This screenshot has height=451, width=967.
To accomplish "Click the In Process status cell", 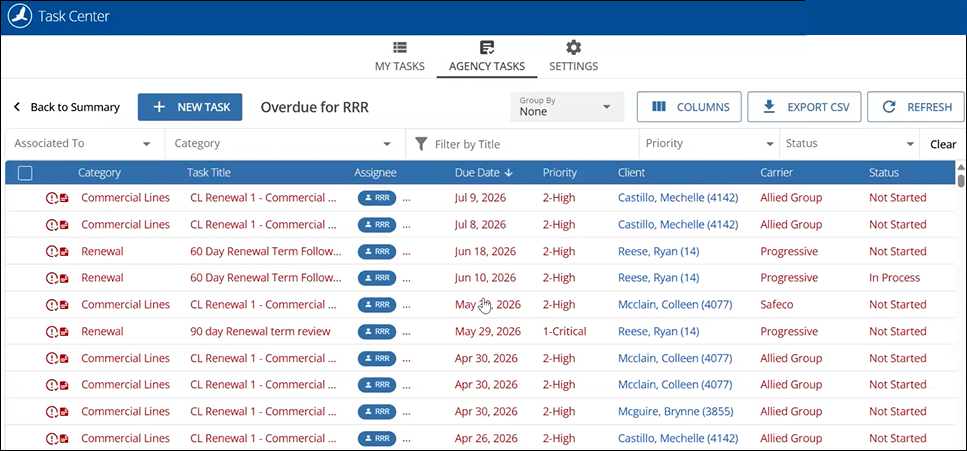I will pyautogui.click(x=894, y=278).
